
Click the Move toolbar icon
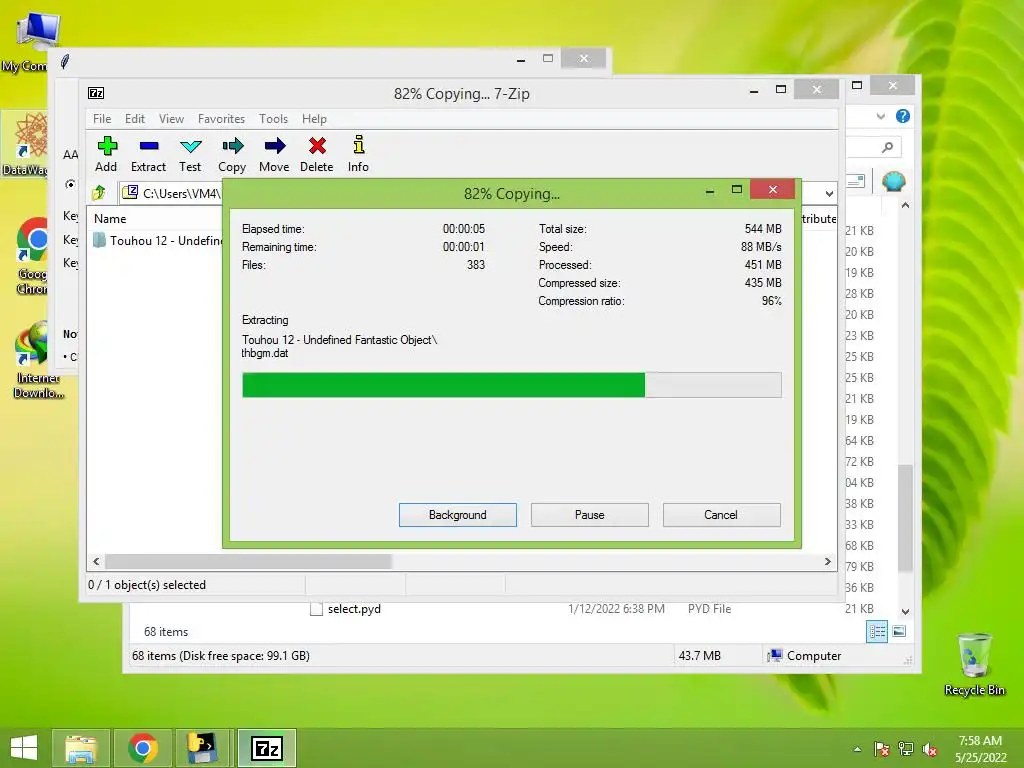[x=274, y=154]
